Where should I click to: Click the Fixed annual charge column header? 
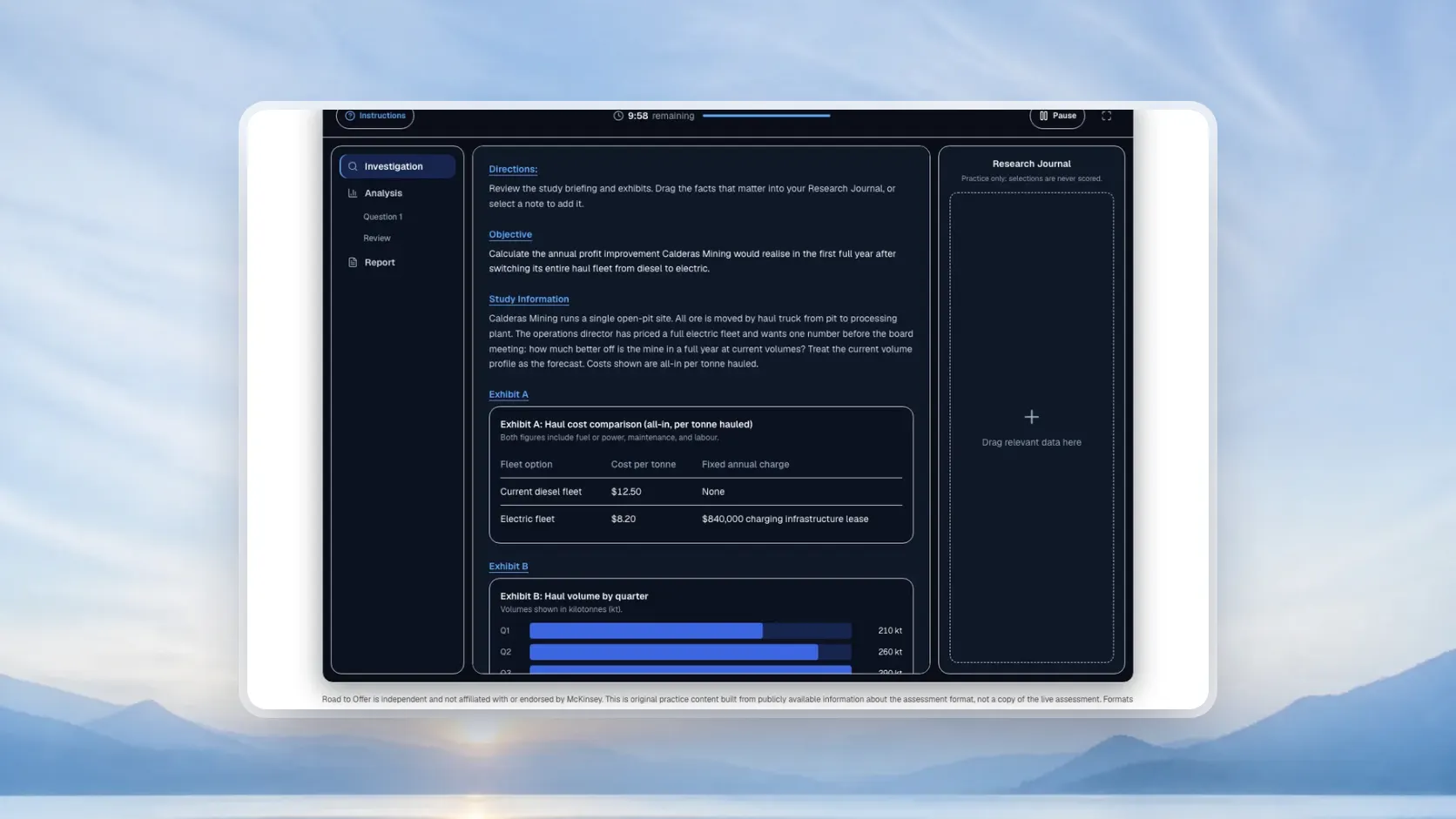[x=745, y=465]
